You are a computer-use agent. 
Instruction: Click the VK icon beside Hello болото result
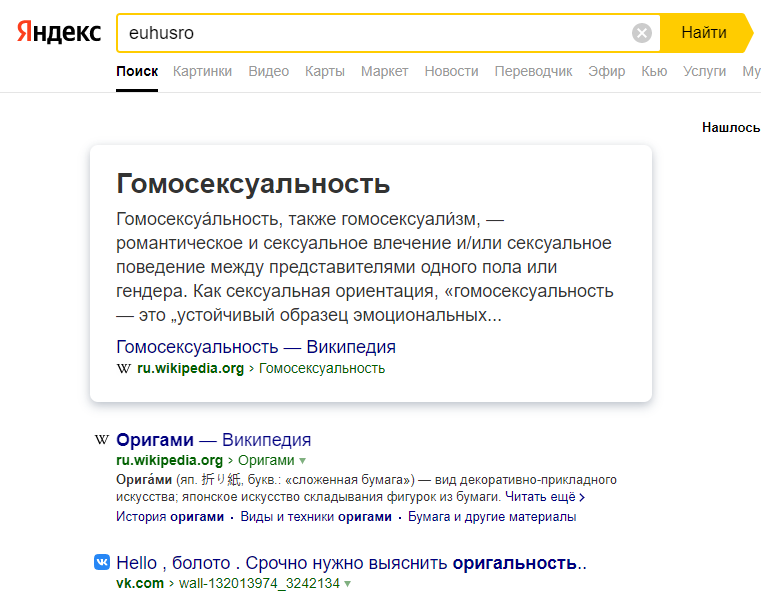click(x=102, y=562)
